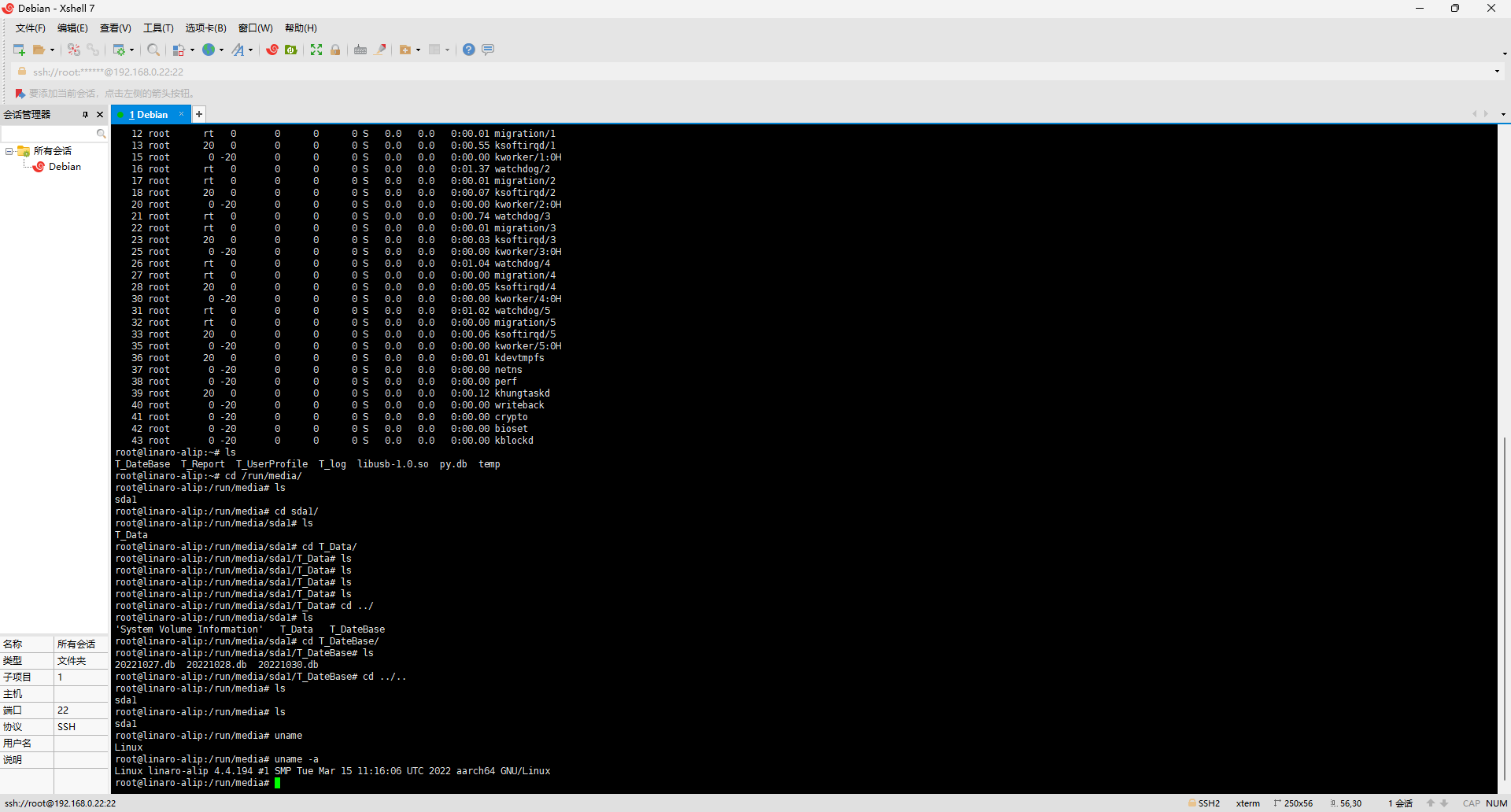Image resolution: width=1511 pixels, height=812 pixels.
Task: Open the 帮助(H) menu
Action: pos(301,28)
